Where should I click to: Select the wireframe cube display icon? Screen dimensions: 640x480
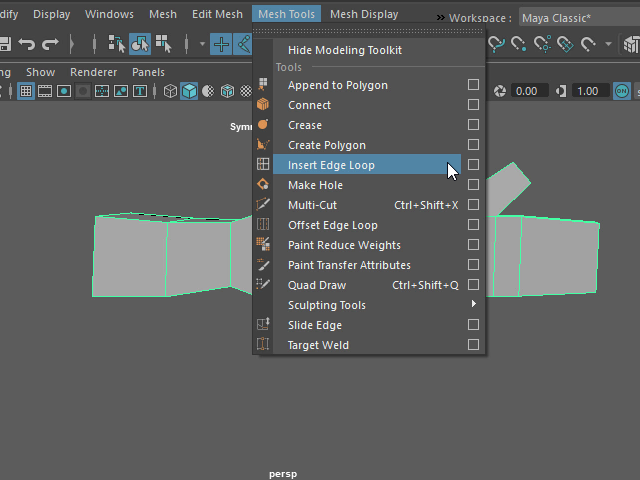[x=170, y=91]
